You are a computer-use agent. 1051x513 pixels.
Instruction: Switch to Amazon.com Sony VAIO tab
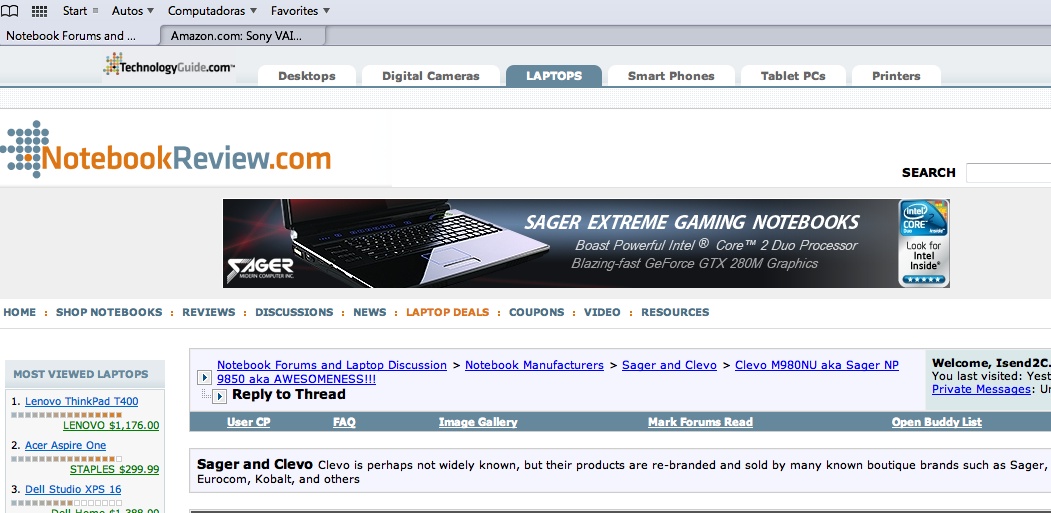[243, 36]
